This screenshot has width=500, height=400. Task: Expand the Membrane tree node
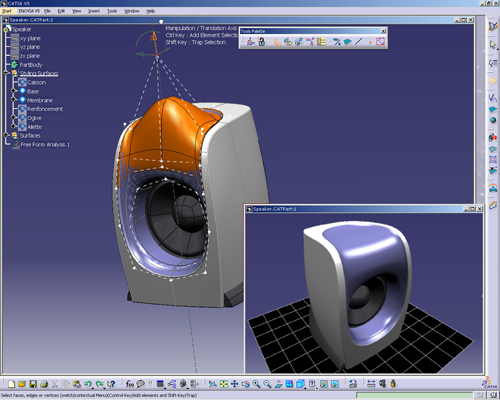point(13,99)
